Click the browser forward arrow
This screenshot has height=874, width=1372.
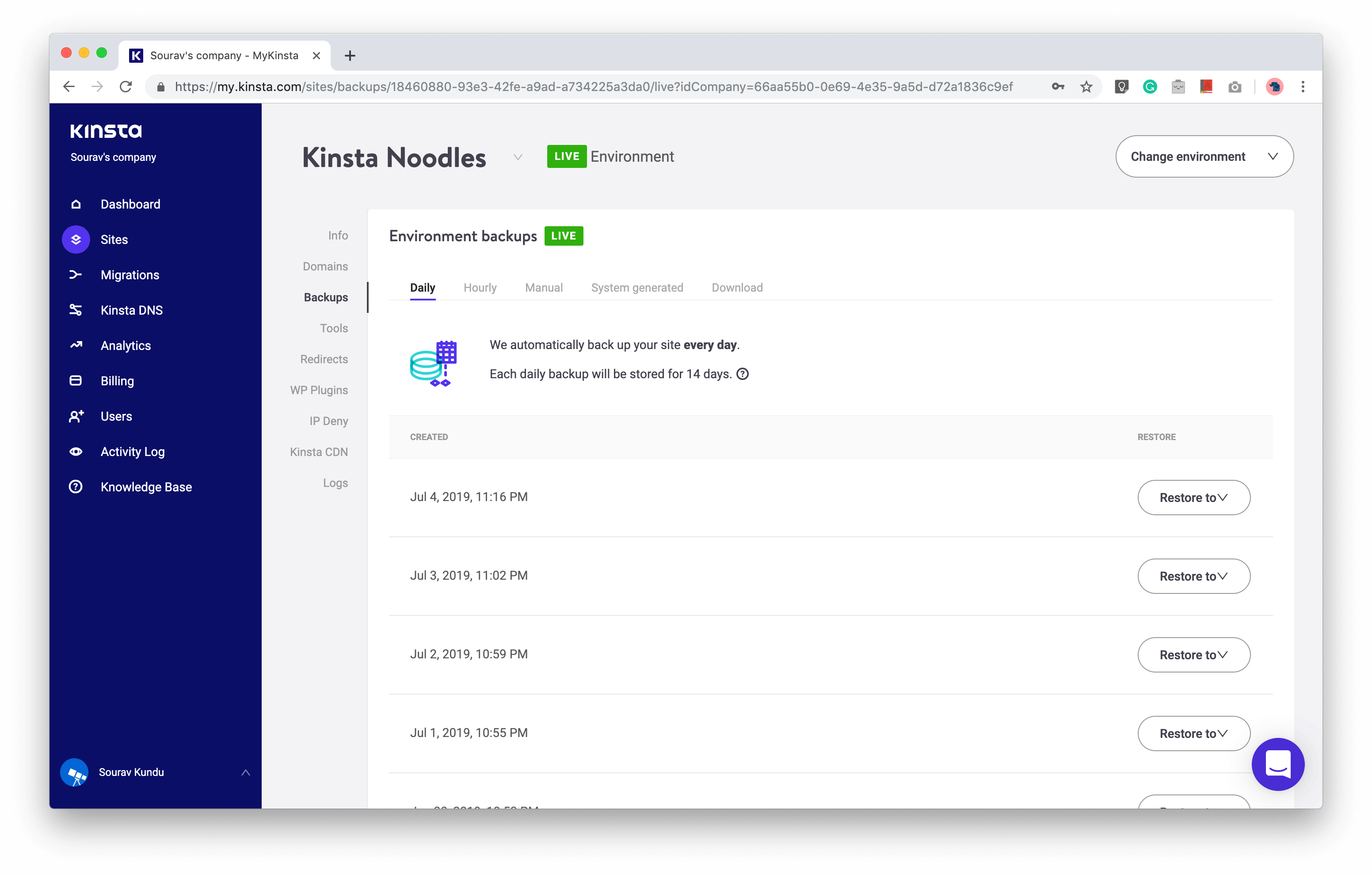[97, 87]
